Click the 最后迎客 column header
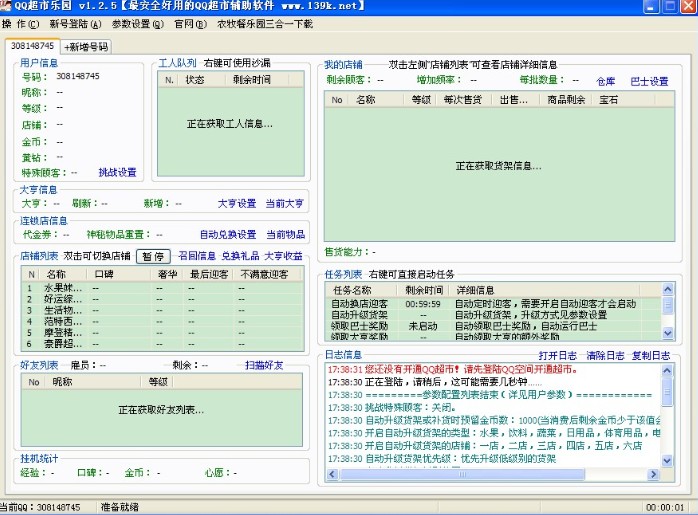The image size is (698, 515). (x=208, y=274)
